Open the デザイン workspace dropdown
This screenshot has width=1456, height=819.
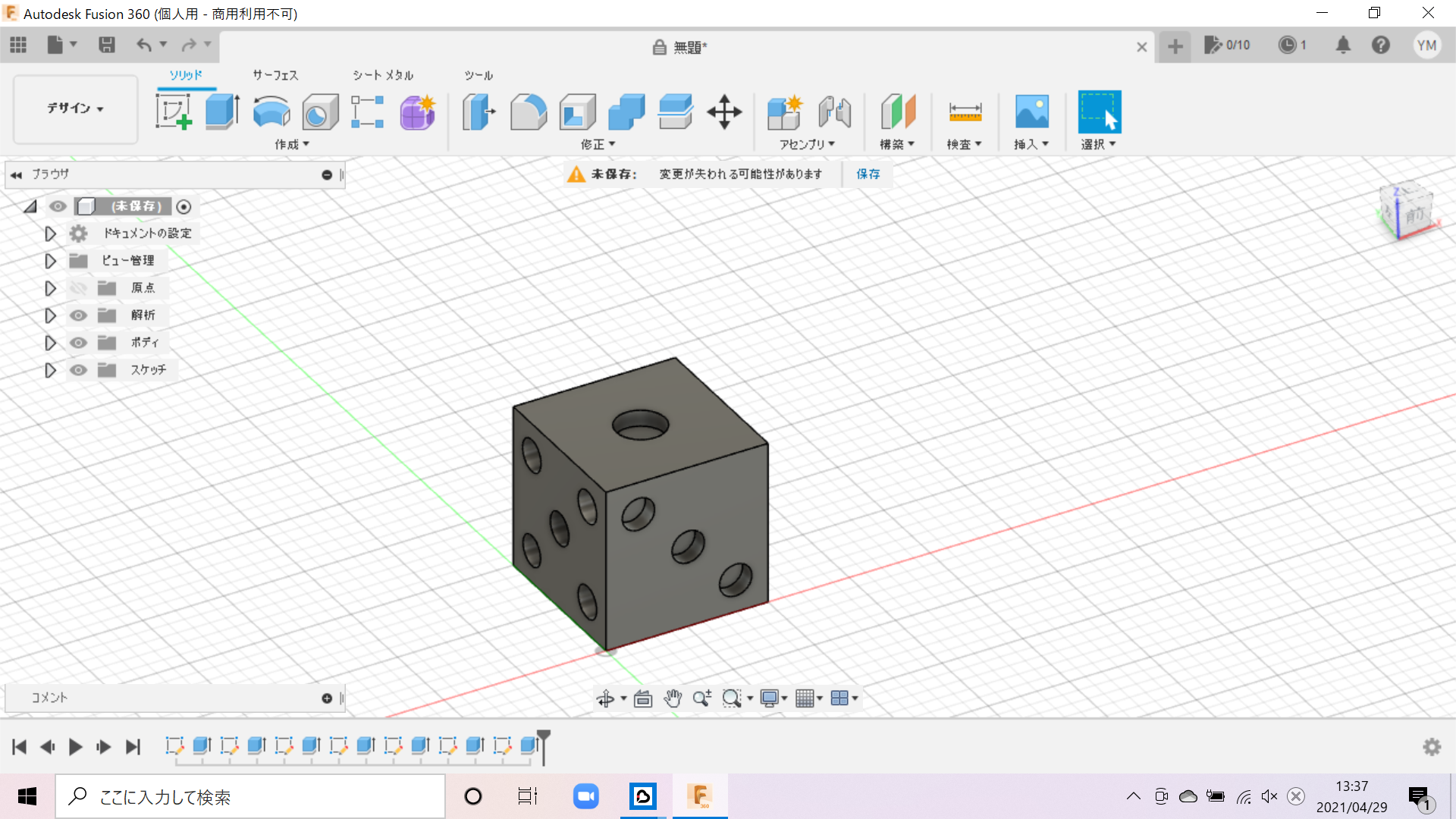pos(75,108)
